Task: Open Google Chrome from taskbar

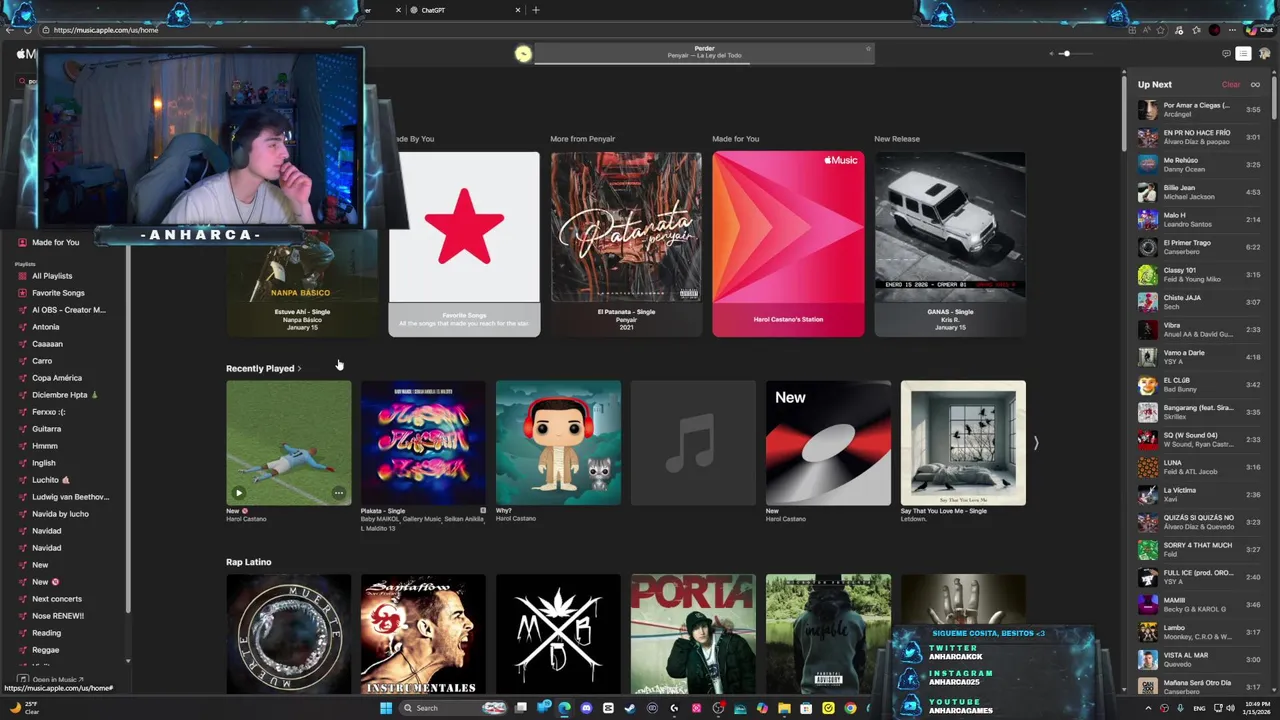Action: 850,708
